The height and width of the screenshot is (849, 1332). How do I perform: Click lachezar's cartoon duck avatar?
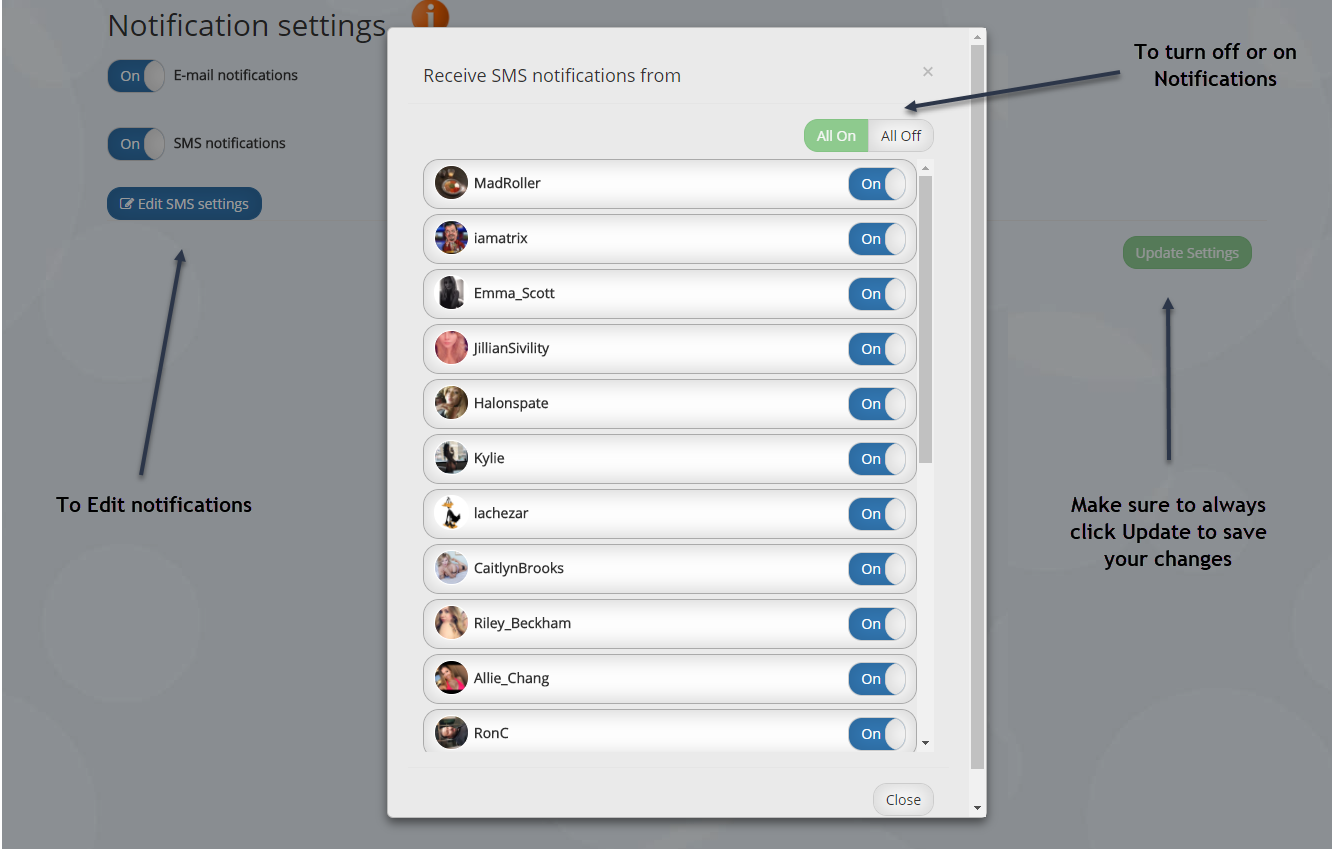(452, 513)
